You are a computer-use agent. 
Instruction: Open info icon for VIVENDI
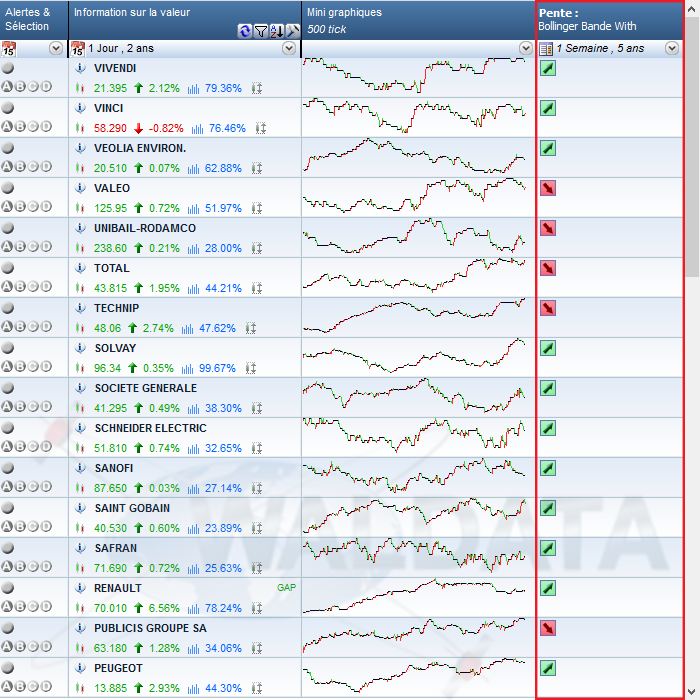click(x=80, y=68)
